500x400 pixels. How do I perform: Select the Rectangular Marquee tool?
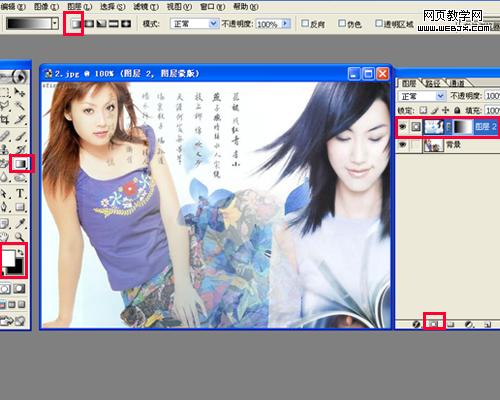(5, 92)
